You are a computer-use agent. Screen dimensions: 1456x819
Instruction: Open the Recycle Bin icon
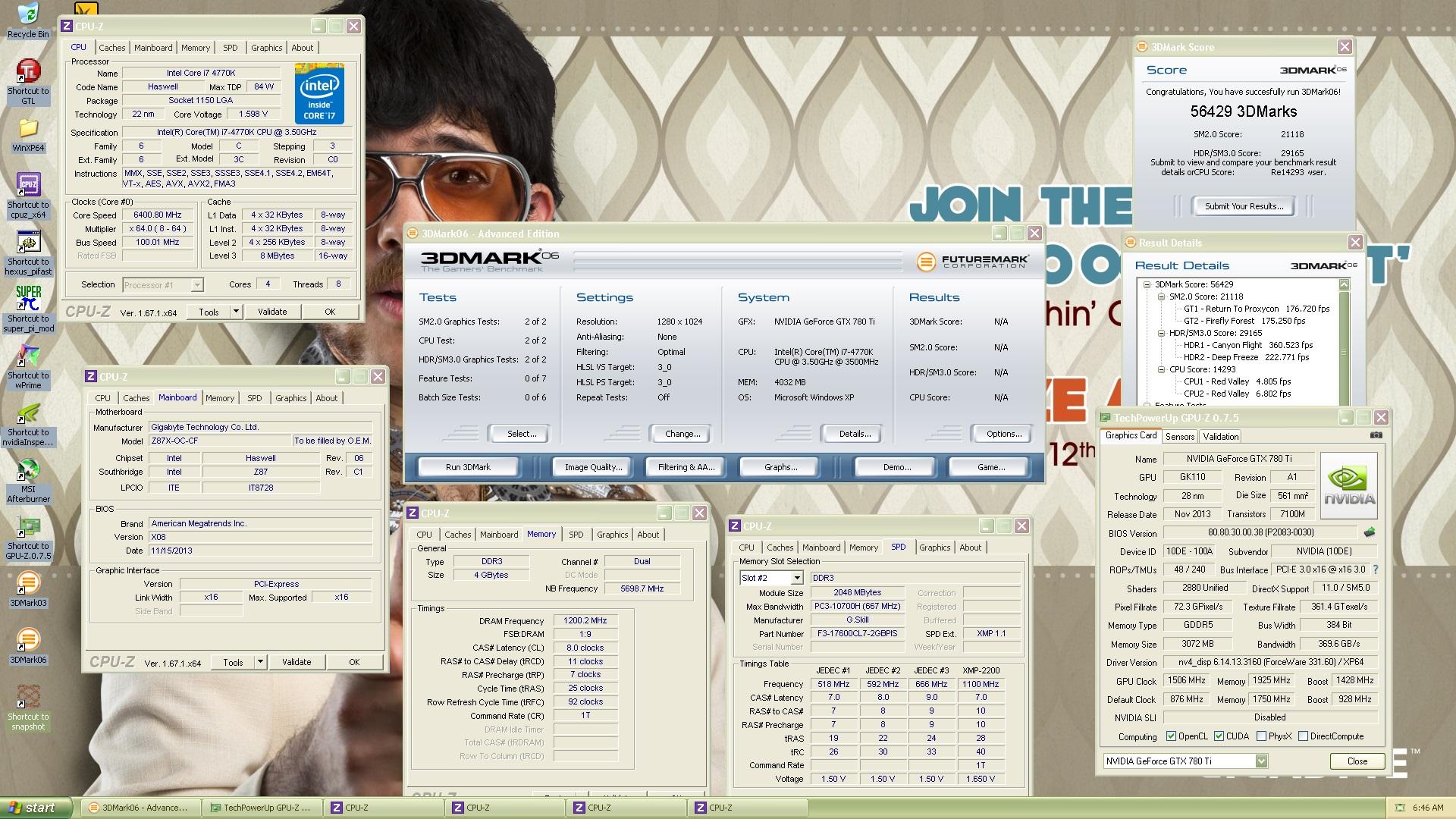(28, 14)
